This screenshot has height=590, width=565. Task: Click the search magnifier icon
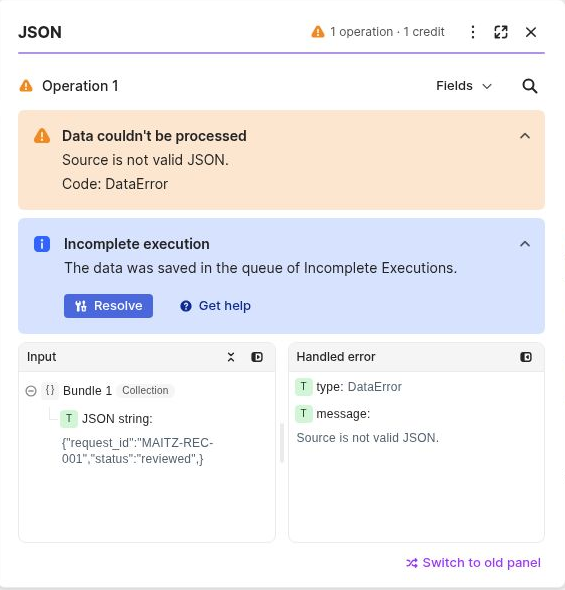click(530, 86)
